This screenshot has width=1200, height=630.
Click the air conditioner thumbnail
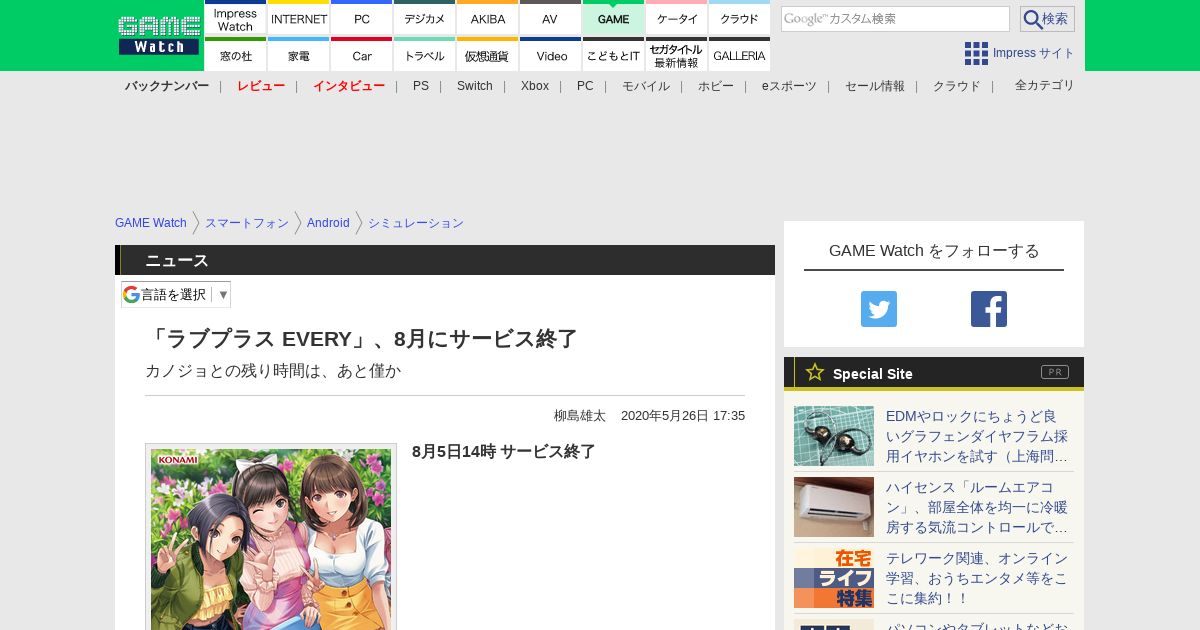click(x=834, y=507)
